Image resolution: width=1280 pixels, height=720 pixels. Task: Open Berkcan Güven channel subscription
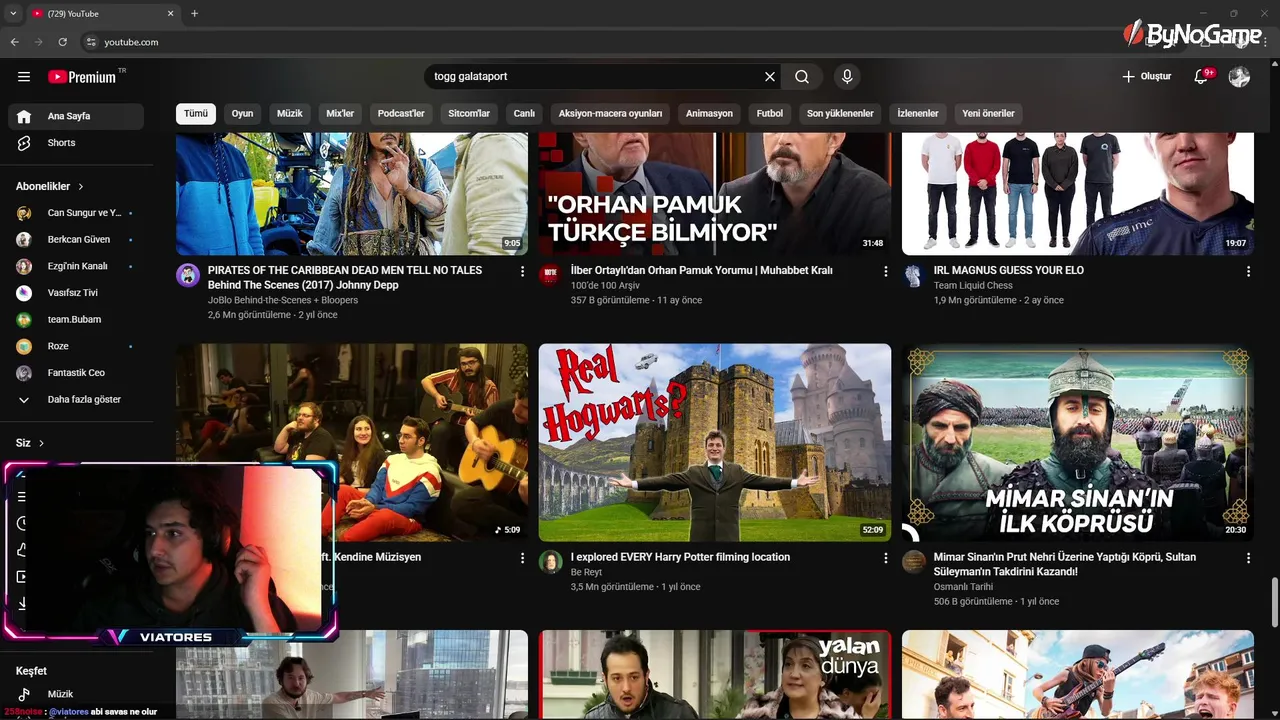coord(76,240)
